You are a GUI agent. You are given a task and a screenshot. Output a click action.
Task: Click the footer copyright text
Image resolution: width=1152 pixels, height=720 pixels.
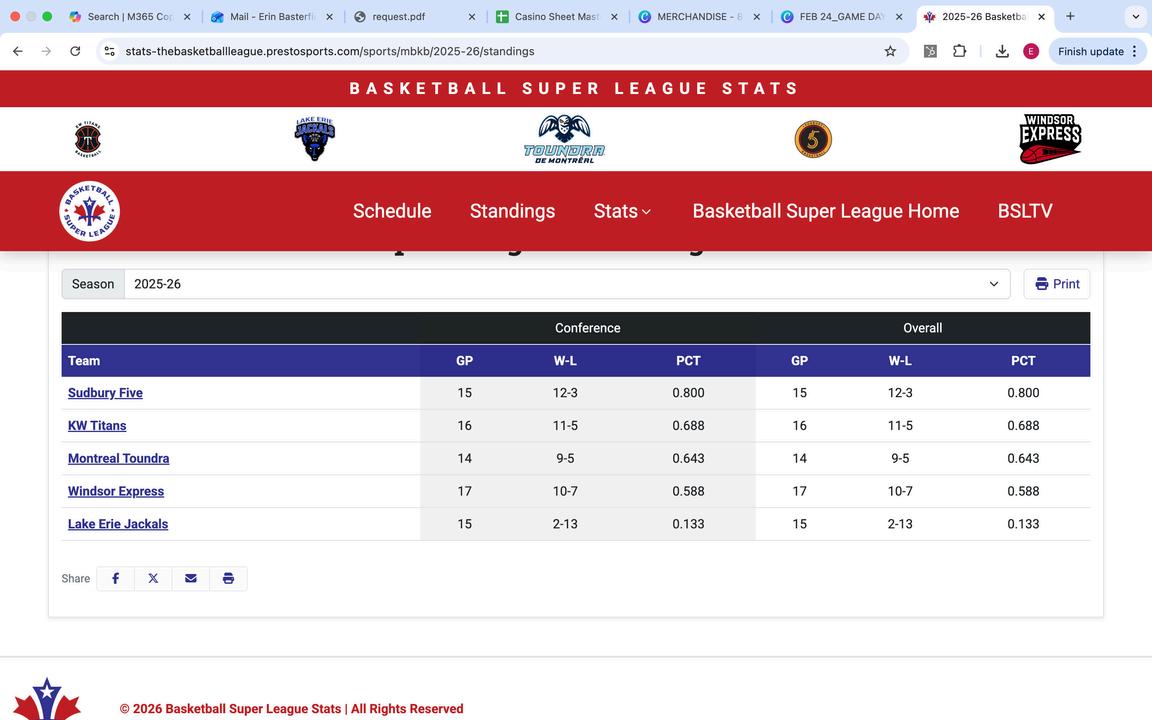[x=292, y=709]
